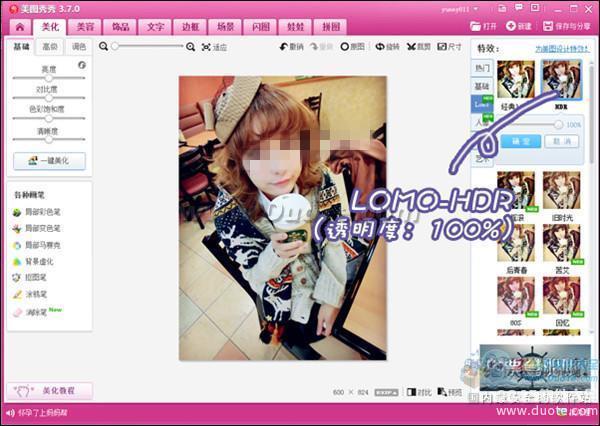Click the 裁剪 crop tool
Screen dimensions: 600x426
(419, 46)
